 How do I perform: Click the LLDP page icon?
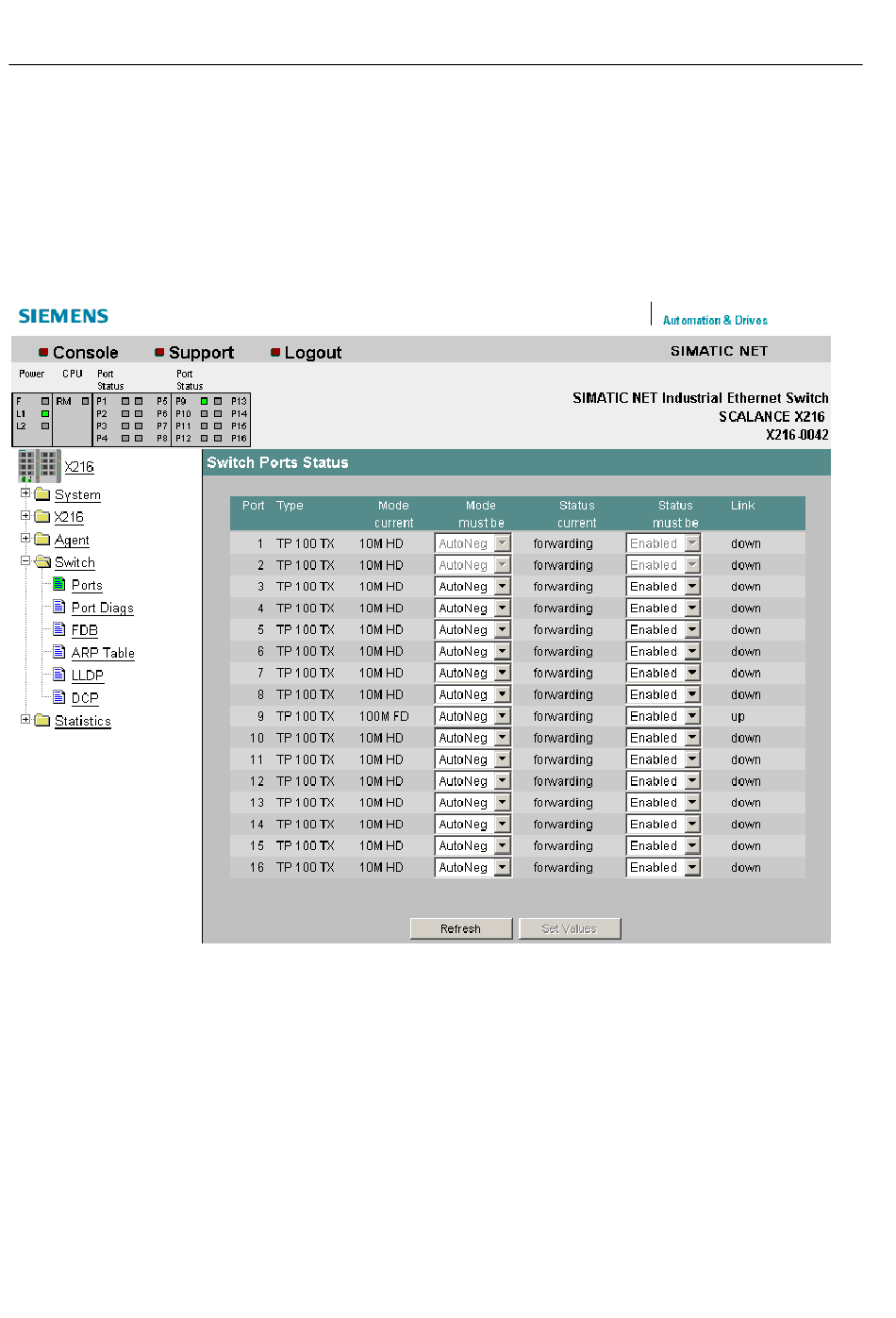point(59,676)
